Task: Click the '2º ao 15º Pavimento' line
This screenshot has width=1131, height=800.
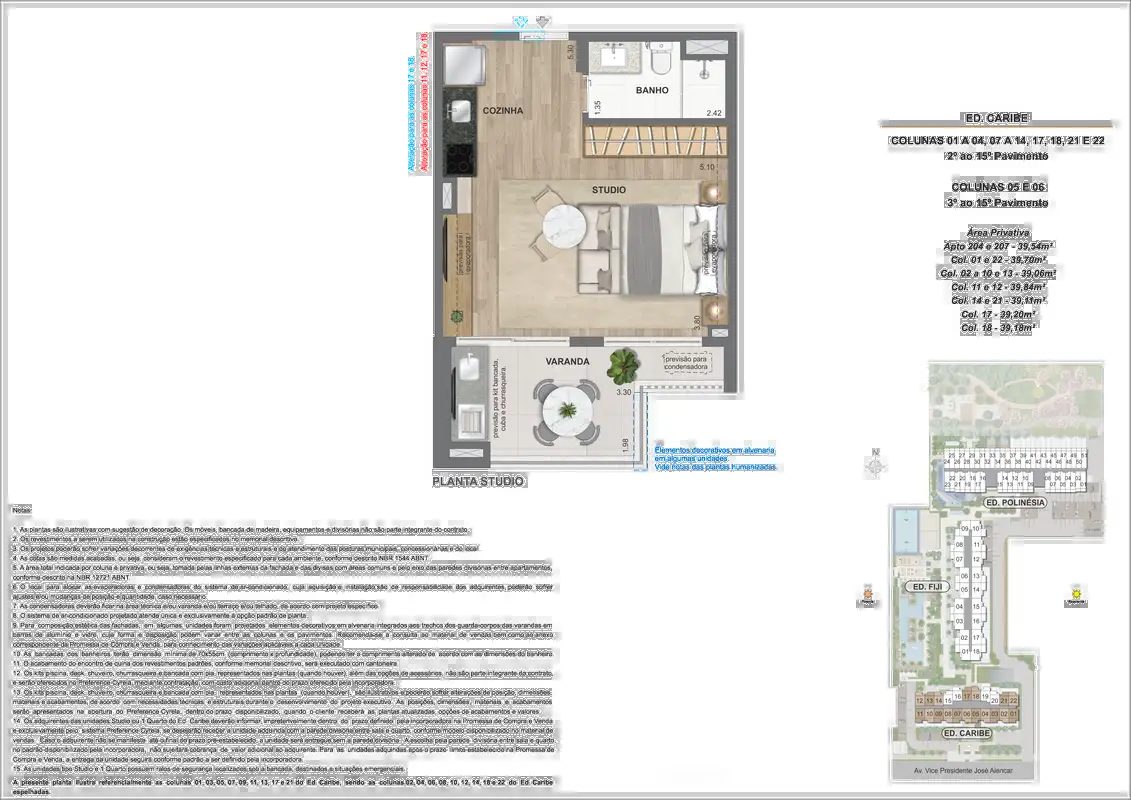Action: (x=997, y=156)
